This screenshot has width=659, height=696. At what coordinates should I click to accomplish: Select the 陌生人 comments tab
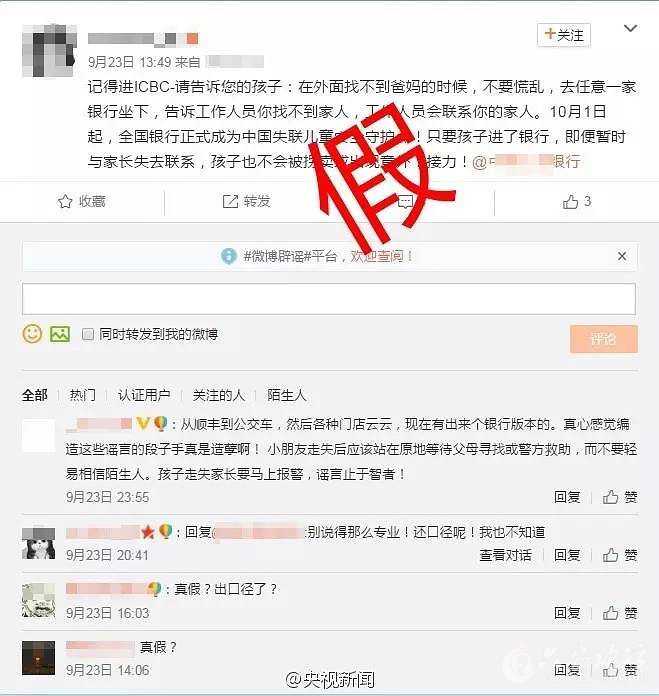point(287,395)
